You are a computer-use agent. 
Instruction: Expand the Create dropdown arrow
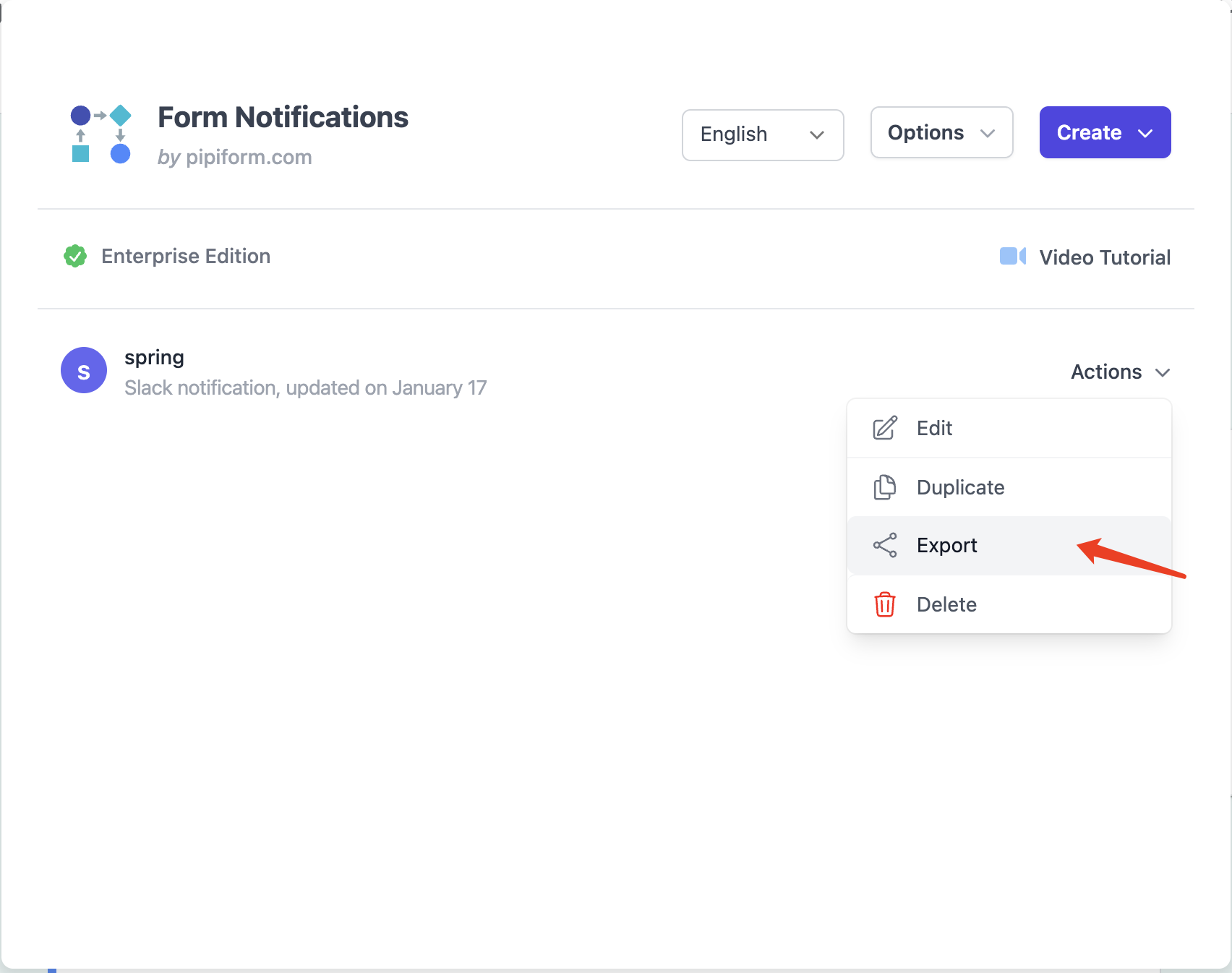click(1146, 132)
